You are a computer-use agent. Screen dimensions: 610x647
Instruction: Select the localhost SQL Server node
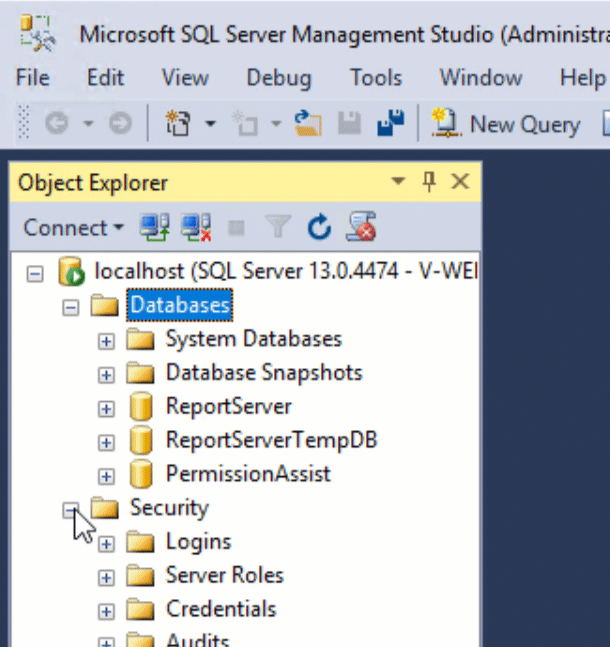pyautogui.click(x=286, y=271)
